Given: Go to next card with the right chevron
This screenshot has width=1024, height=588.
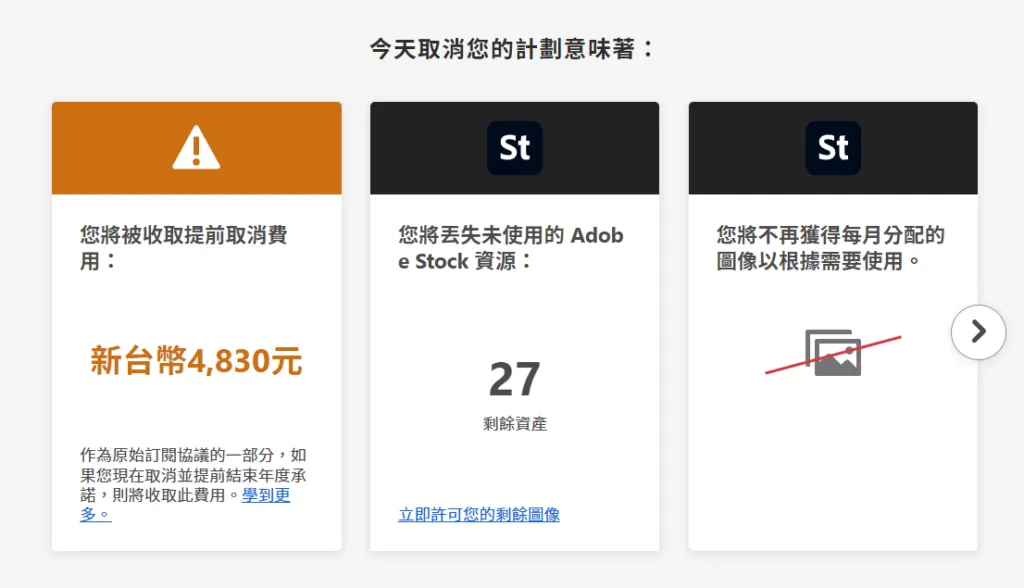Looking at the screenshot, I should tap(978, 332).
